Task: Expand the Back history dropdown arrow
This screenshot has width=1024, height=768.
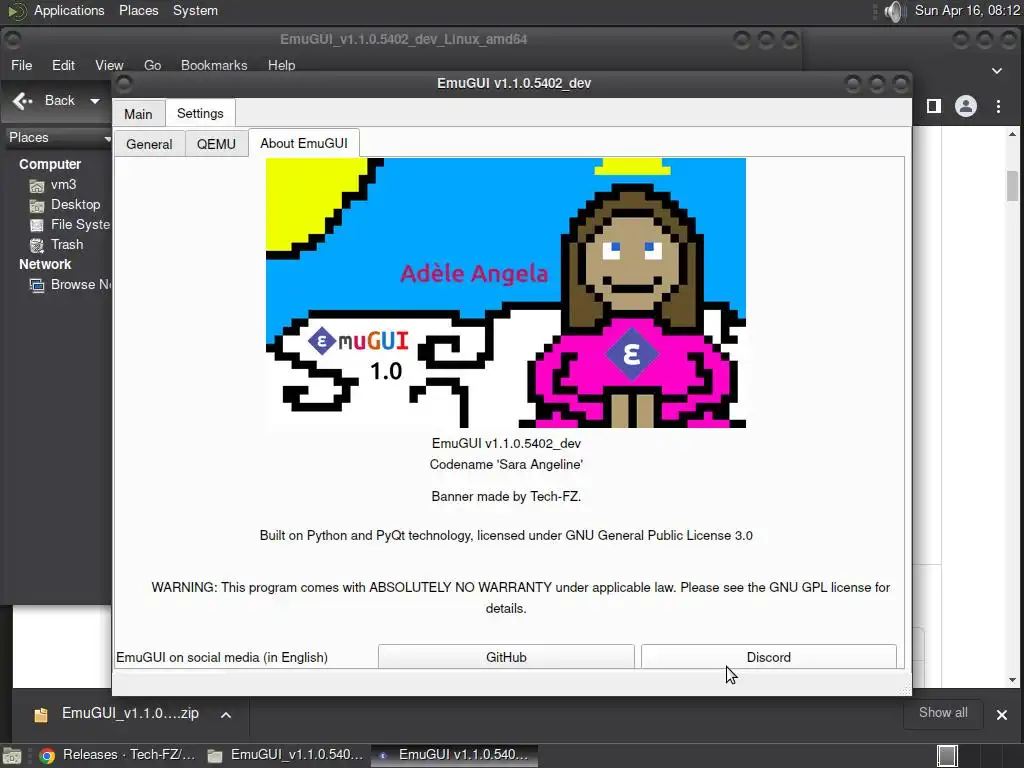Action: [x=95, y=101]
